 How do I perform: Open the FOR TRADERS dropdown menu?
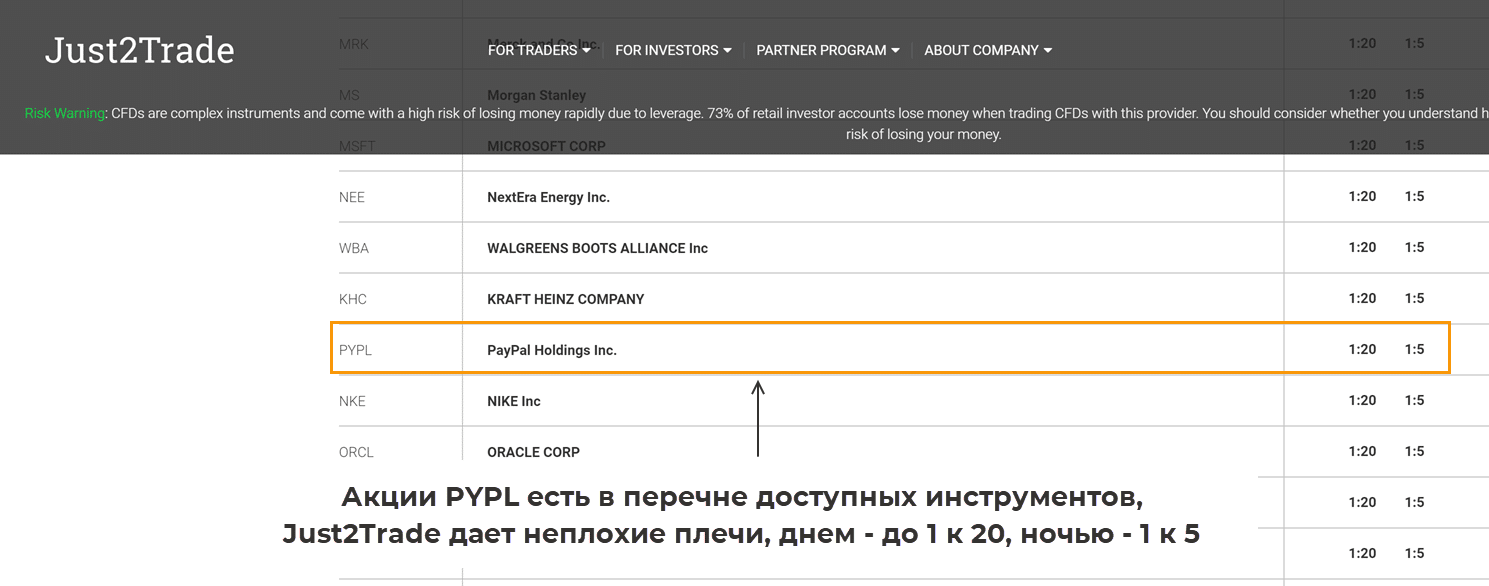[x=538, y=50]
